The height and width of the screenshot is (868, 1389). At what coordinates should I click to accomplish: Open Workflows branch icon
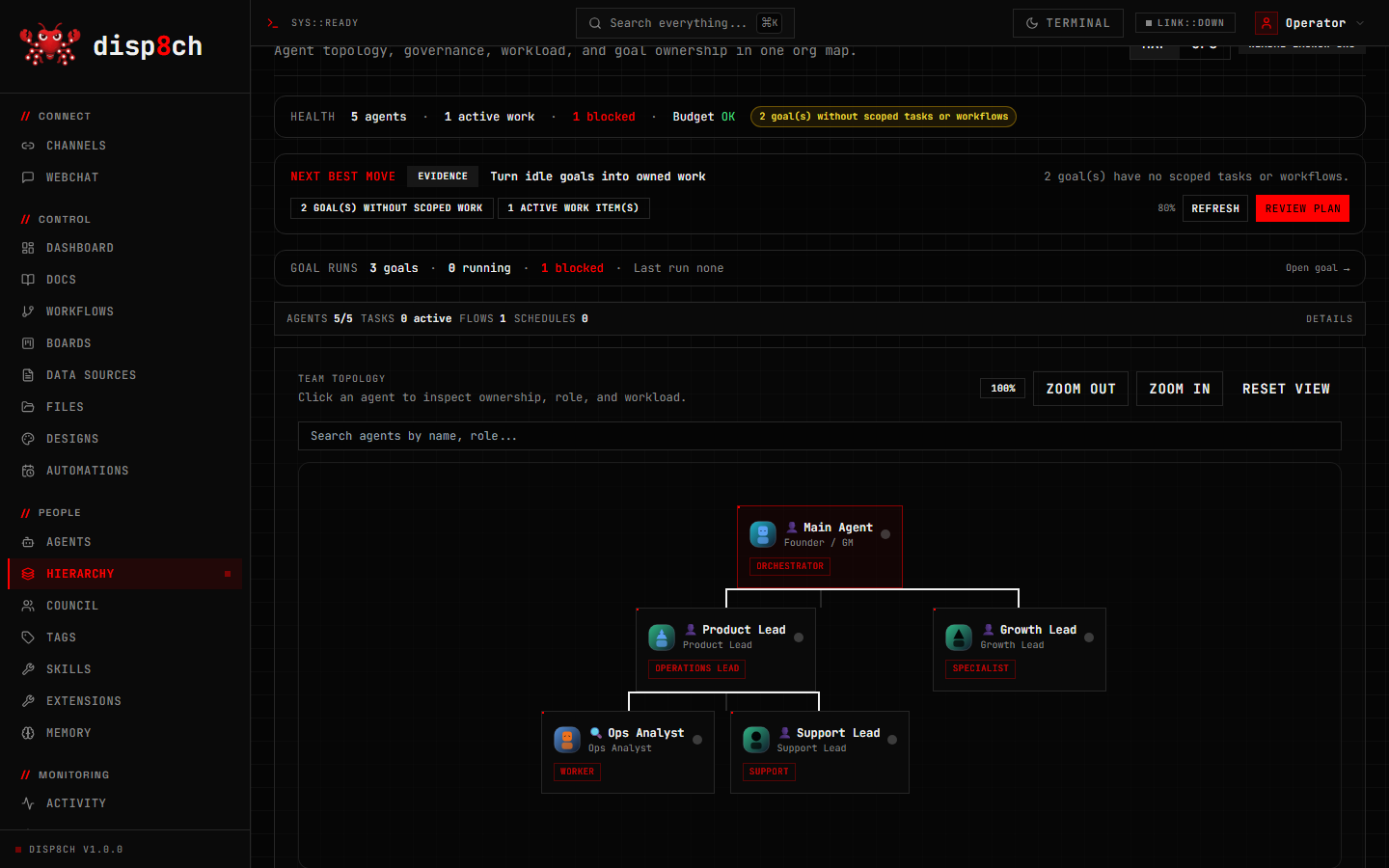point(28,312)
